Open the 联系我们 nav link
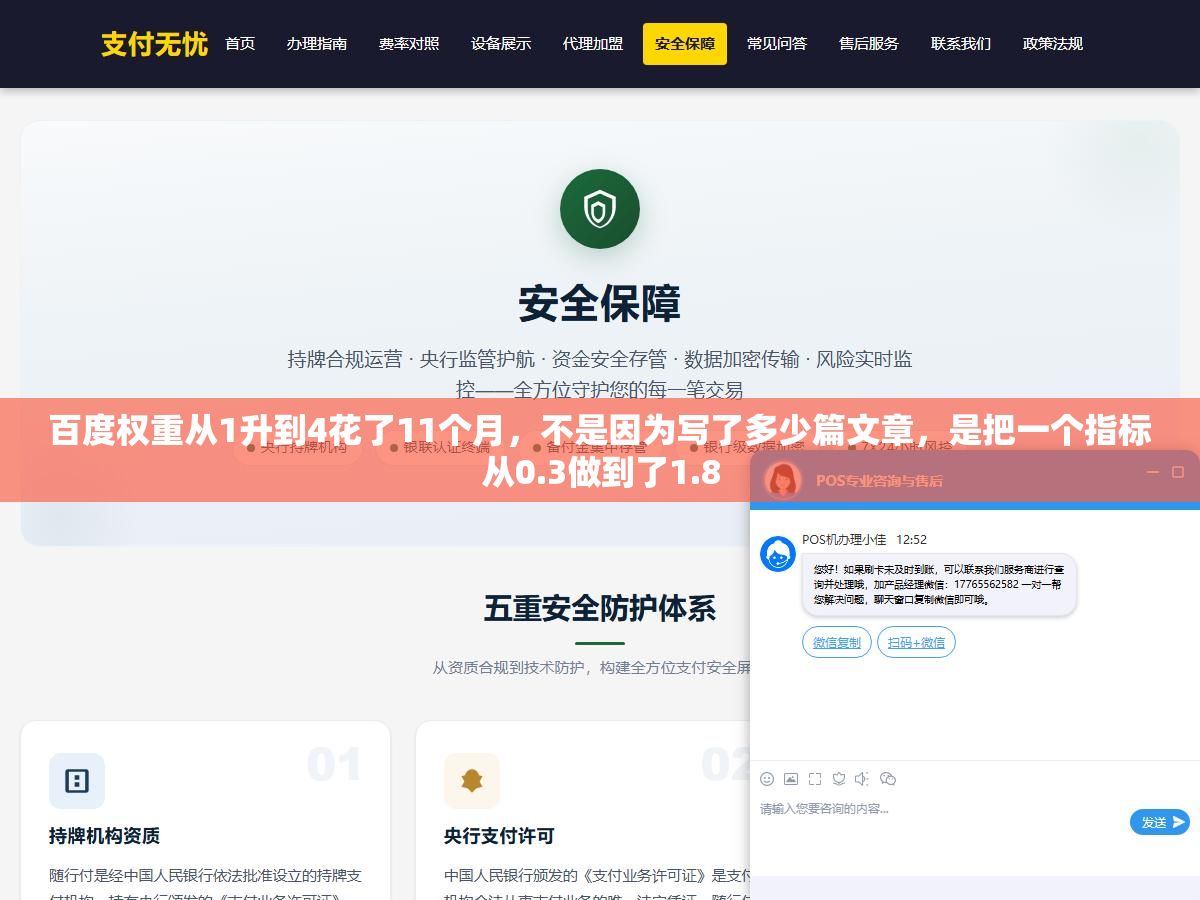This screenshot has width=1200, height=900. 961,44
